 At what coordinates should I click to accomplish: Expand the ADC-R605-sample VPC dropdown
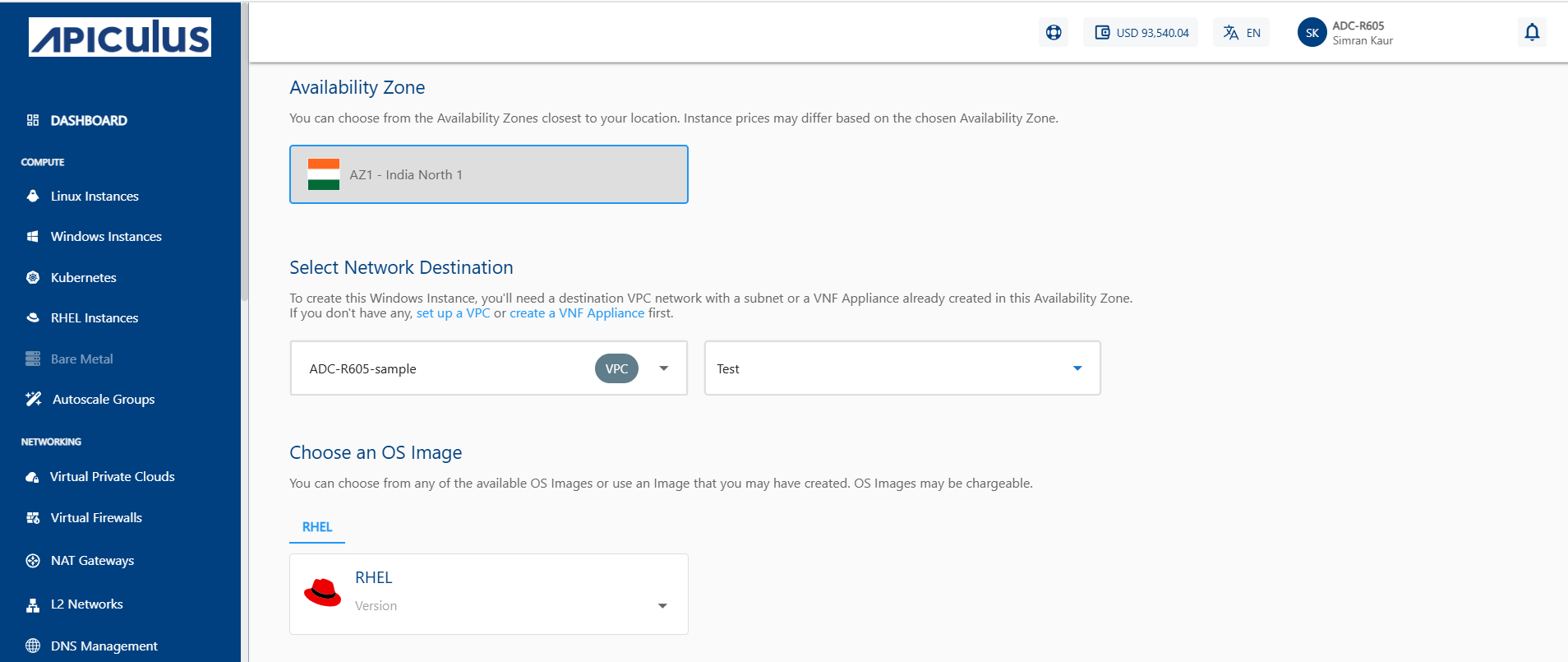(663, 368)
